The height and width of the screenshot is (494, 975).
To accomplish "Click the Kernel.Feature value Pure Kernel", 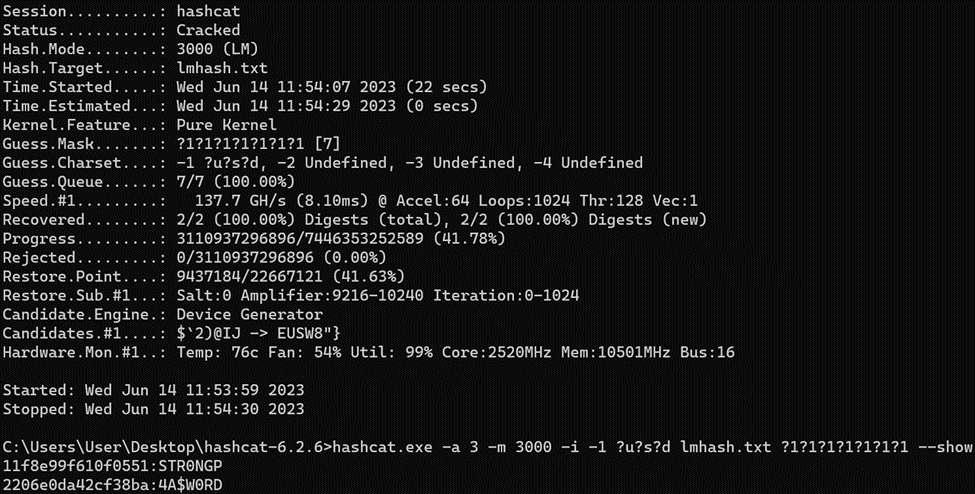I will click(227, 125).
